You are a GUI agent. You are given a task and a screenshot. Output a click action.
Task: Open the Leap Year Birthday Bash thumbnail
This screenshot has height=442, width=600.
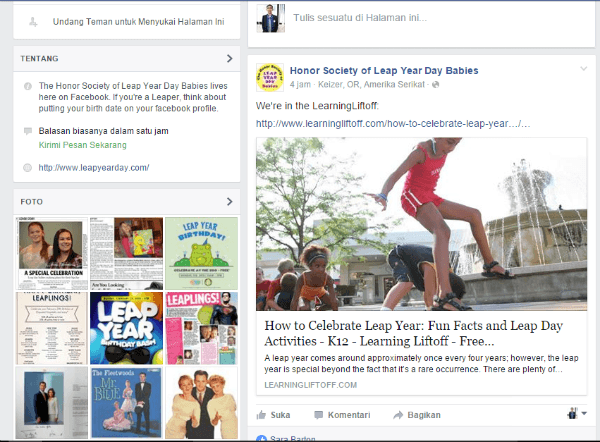click(127, 328)
